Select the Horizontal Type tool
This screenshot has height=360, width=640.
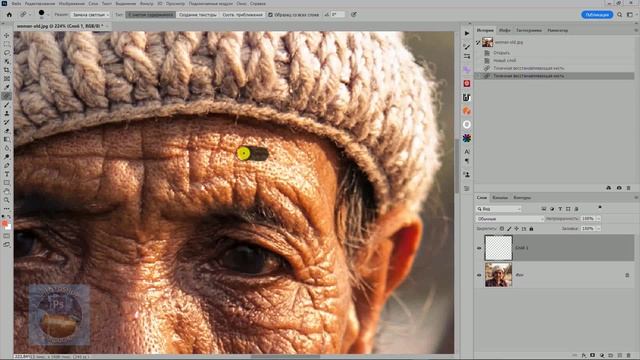click(x=7, y=174)
